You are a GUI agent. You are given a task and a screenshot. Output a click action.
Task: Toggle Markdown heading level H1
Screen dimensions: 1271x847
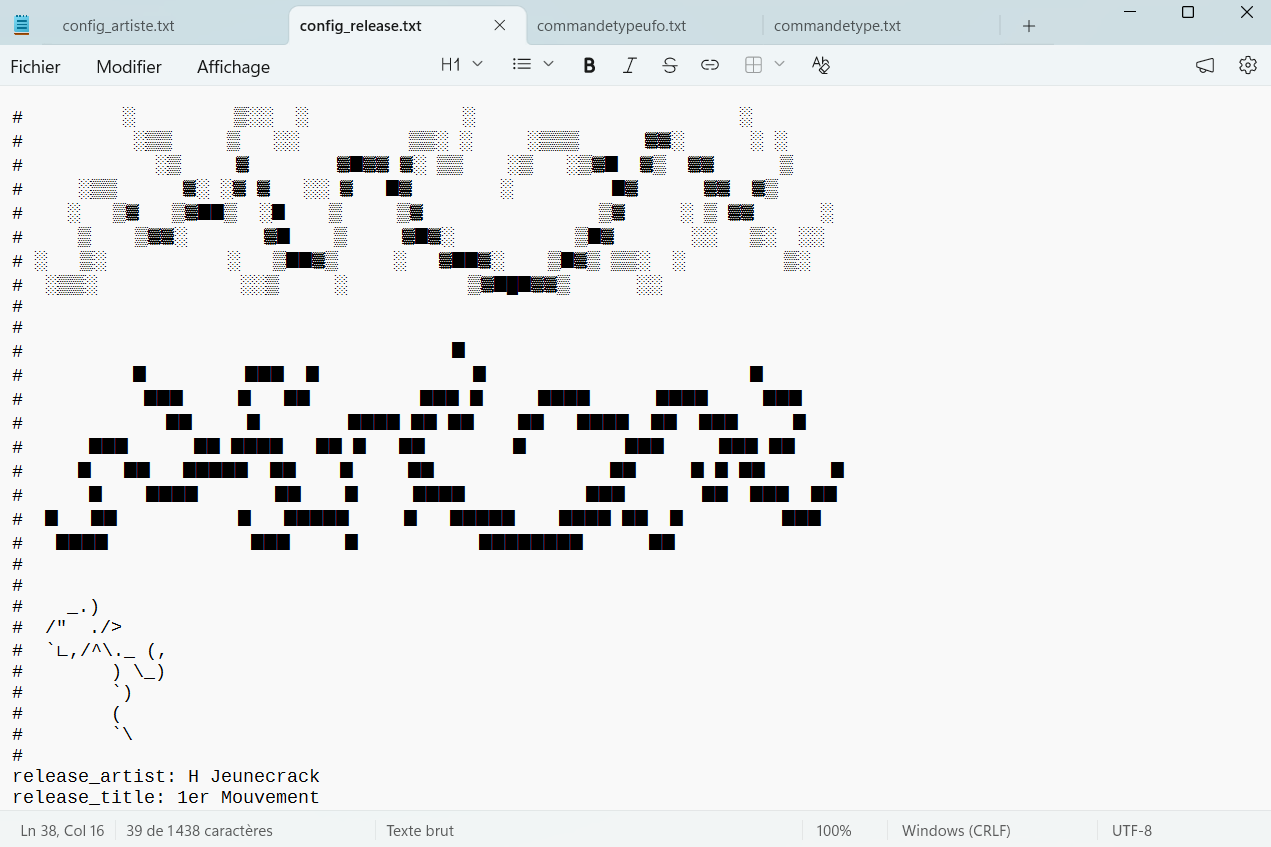coord(451,64)
